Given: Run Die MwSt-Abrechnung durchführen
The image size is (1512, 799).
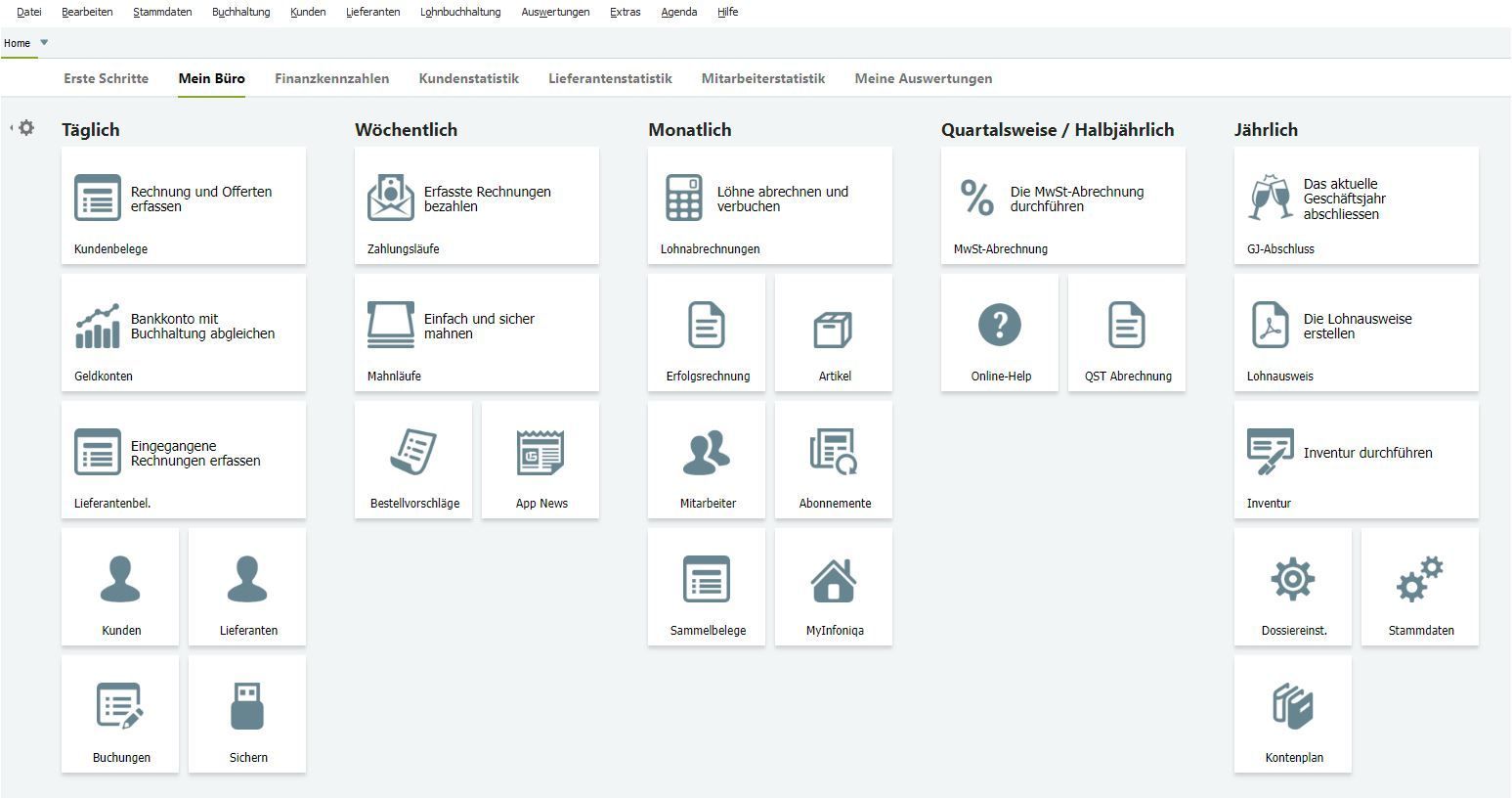Looking at the screenshot, I should tap(1062, 205).
